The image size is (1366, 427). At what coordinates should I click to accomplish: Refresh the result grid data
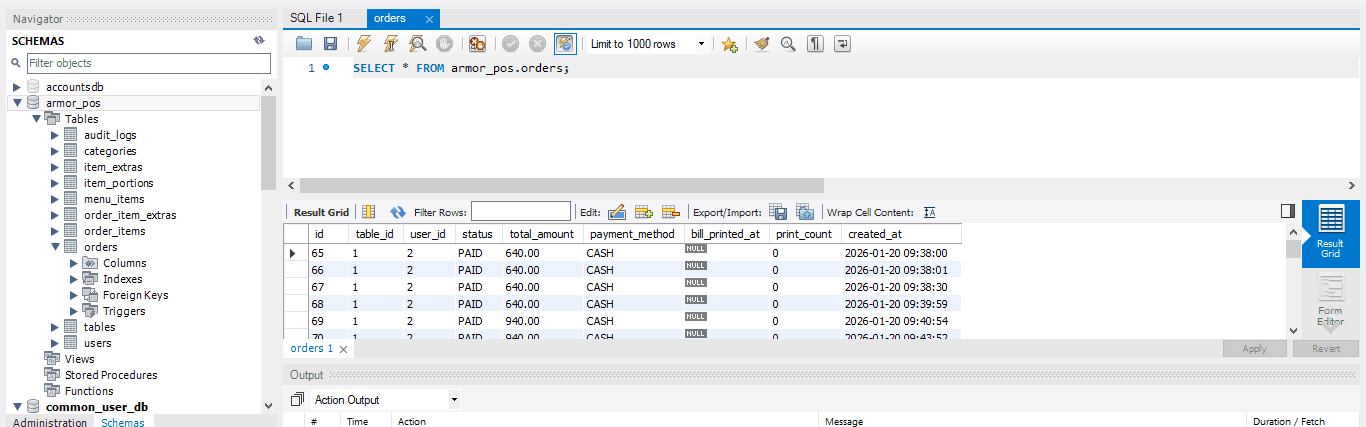coord(397,212)
